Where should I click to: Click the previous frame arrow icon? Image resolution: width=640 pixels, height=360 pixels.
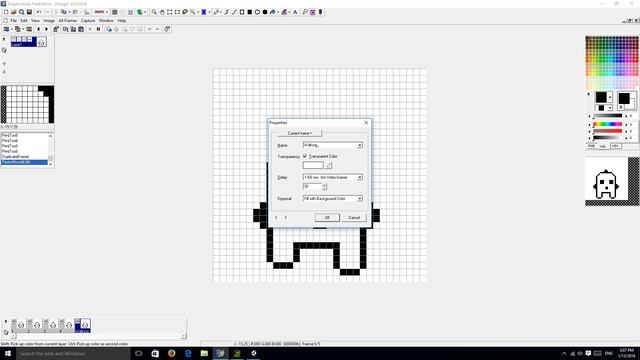(x=38, y=29)
